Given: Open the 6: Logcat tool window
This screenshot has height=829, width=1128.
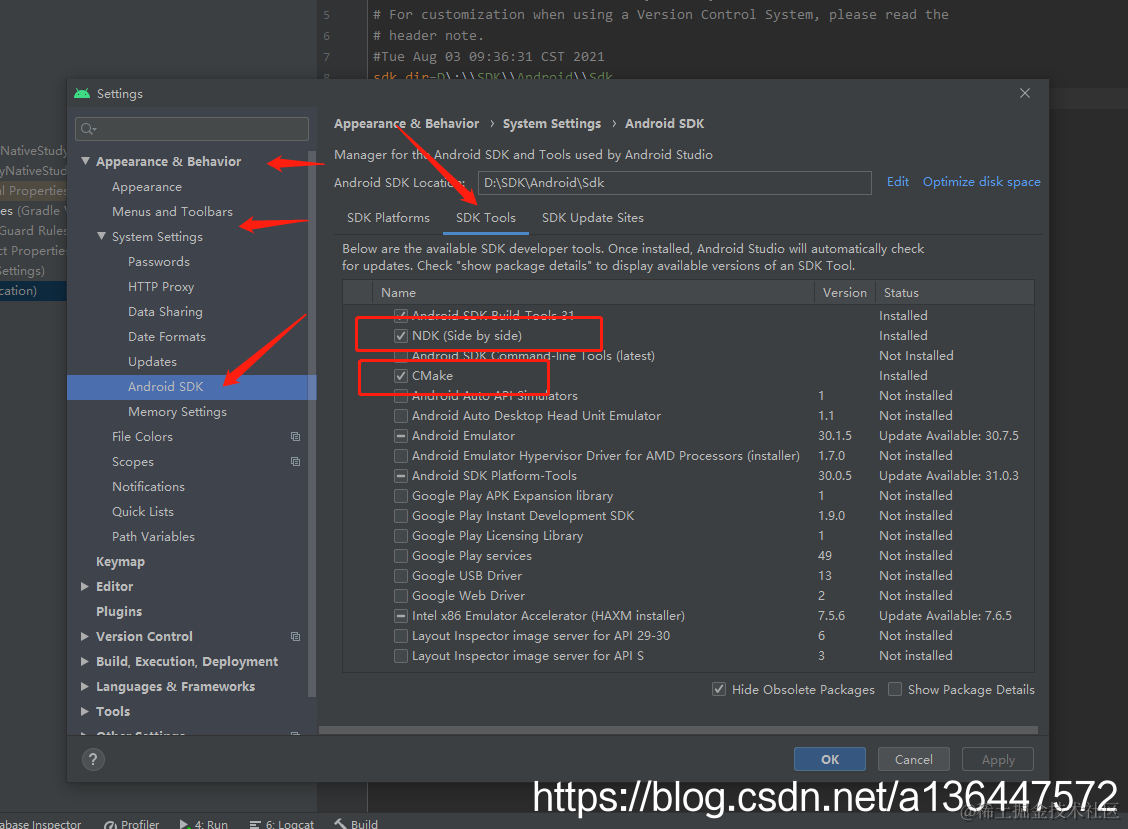Looking at the screenshot, I should [x=281, y=824].
